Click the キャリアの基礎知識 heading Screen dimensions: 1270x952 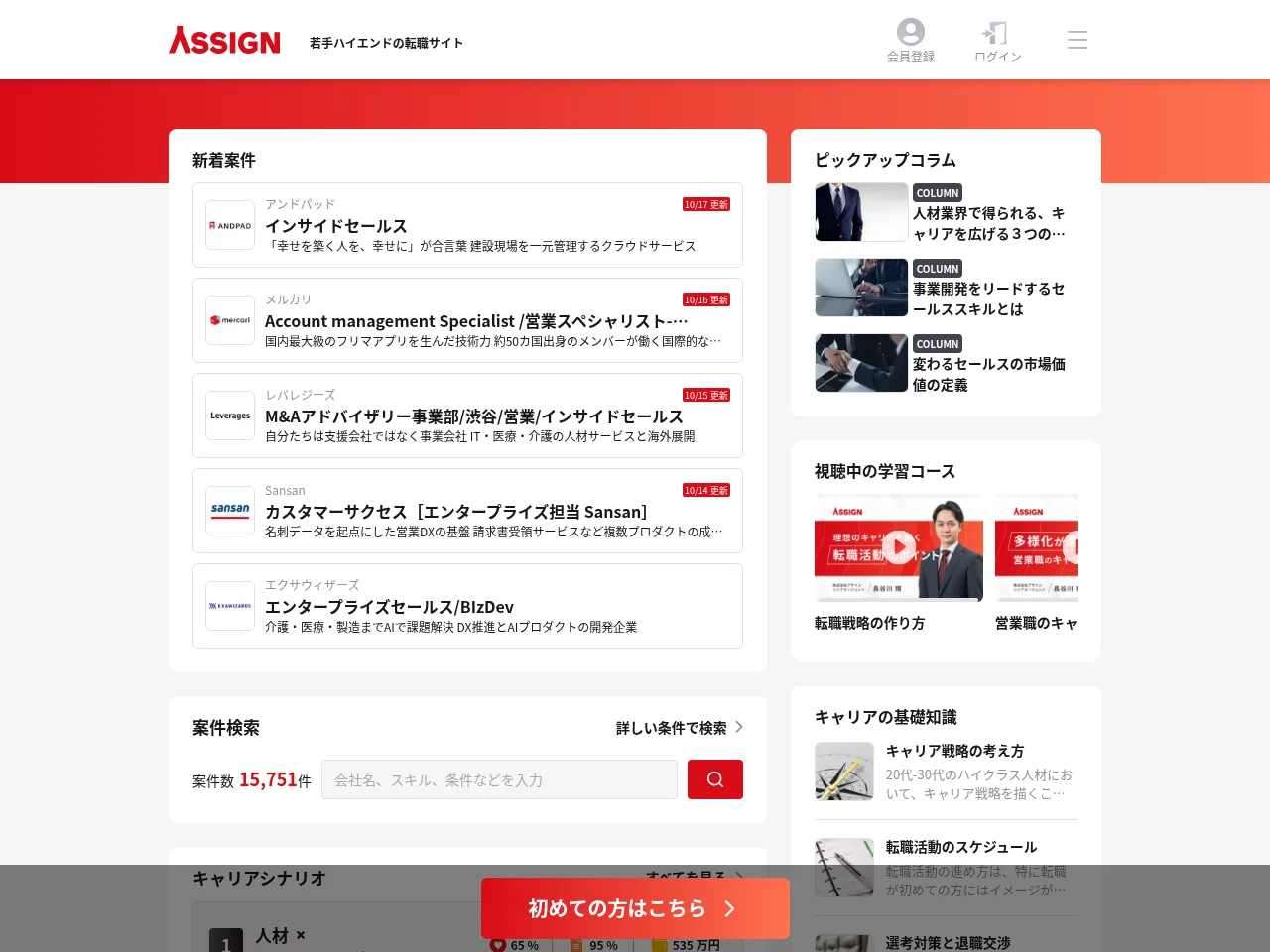pos(885,717)
